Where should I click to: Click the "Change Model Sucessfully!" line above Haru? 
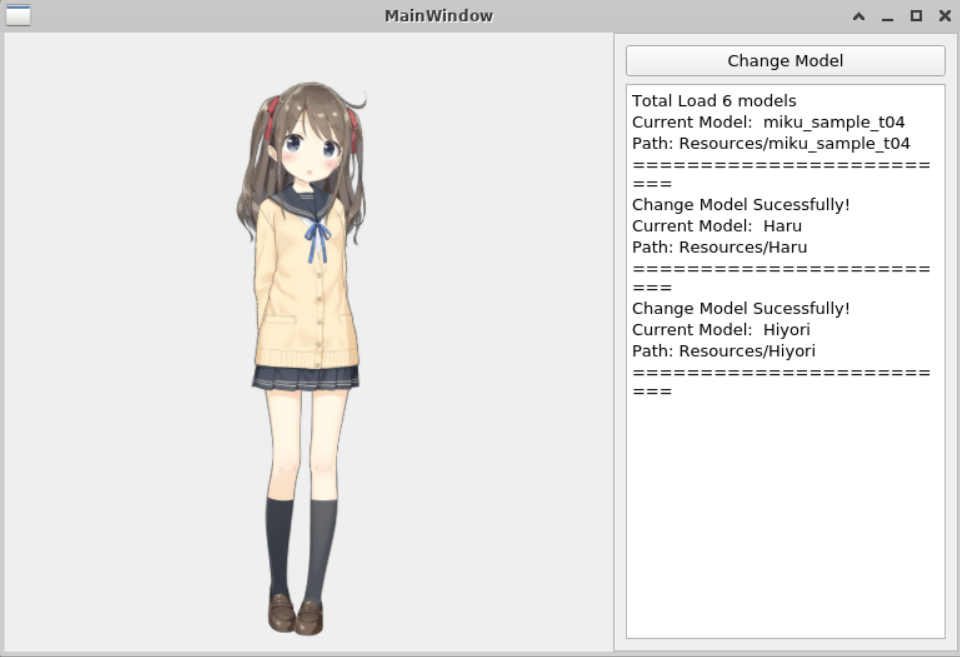point(741,205)
